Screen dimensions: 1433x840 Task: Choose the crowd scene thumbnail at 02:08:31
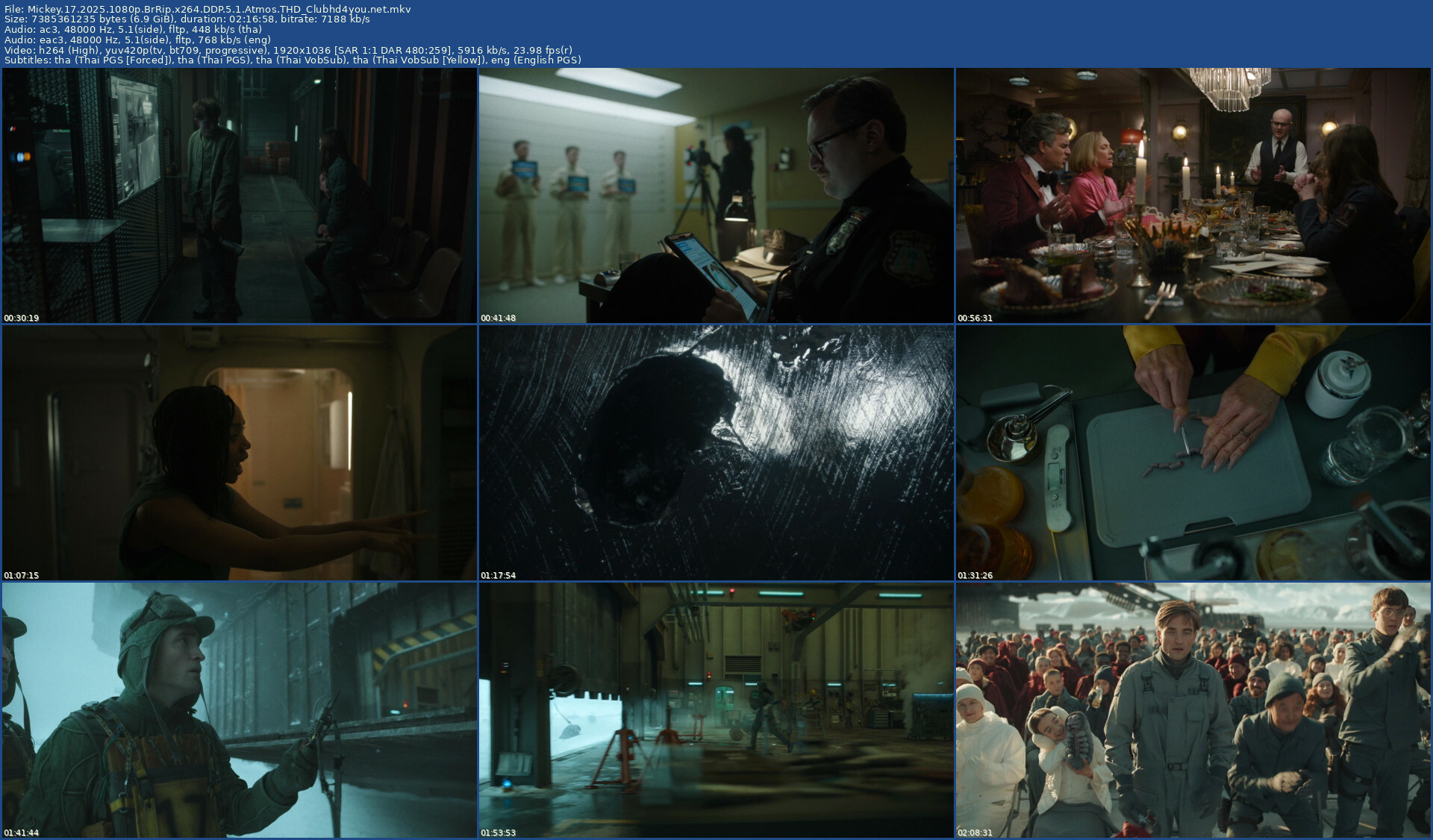[x=1193, y=710]
